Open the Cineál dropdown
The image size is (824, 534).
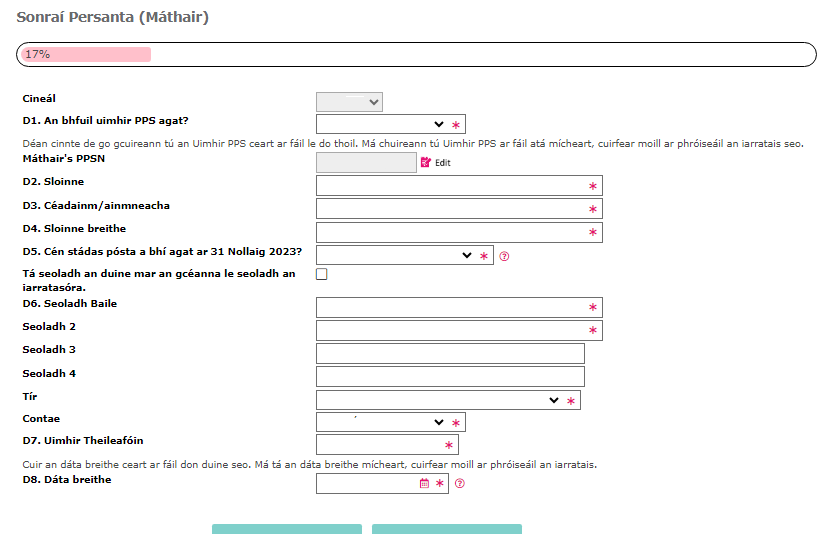[x=349, y=101]
